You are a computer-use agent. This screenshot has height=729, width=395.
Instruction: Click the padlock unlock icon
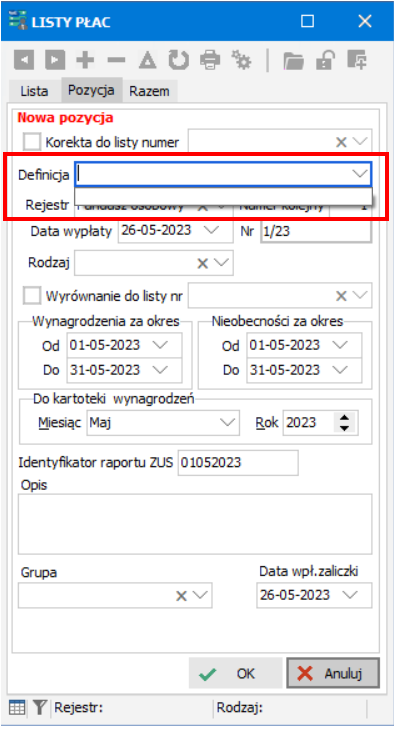tap(325, 60)
